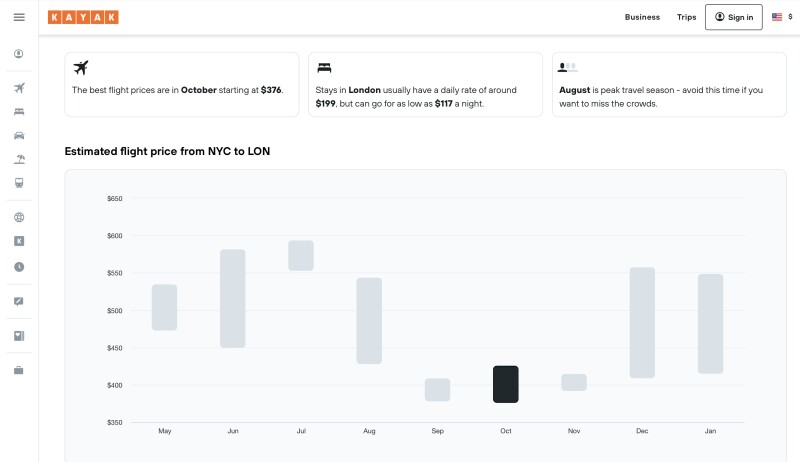Open the Trips menu item

coord(686,17)
